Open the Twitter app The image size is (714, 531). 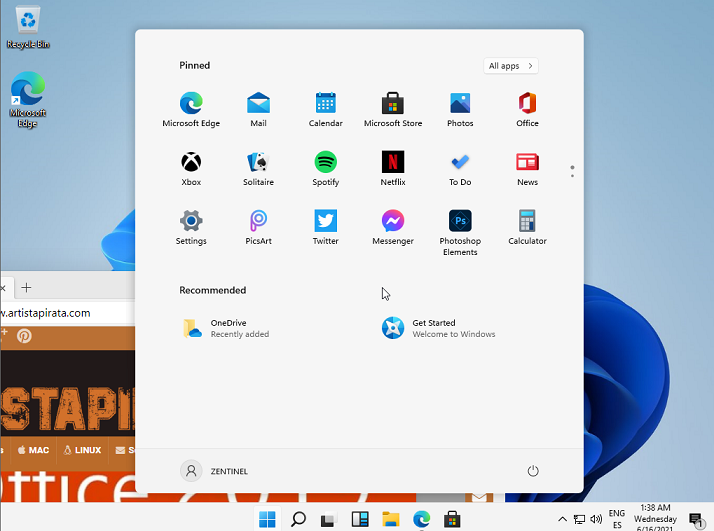(x=325, y=227)
